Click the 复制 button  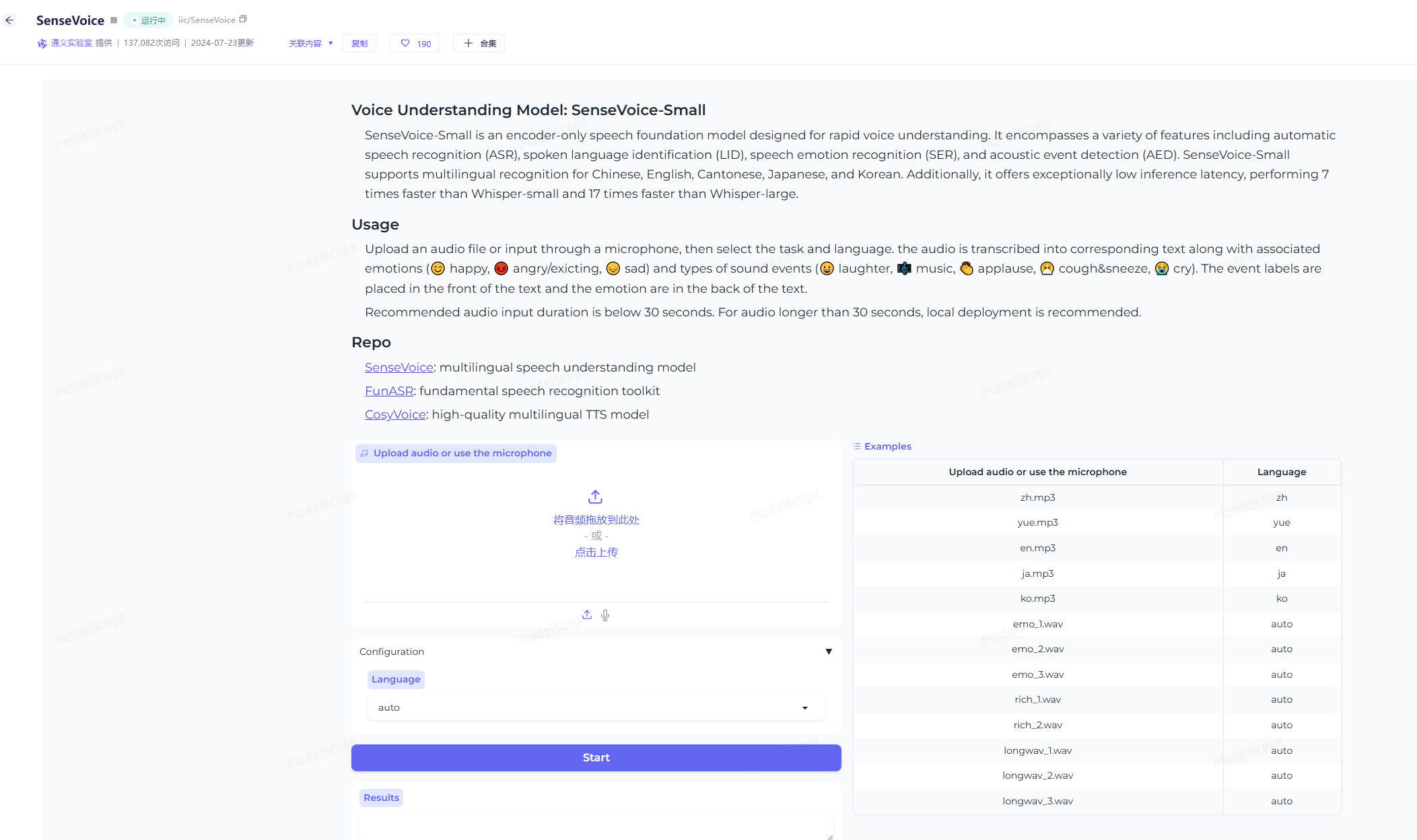click(359, 43)
